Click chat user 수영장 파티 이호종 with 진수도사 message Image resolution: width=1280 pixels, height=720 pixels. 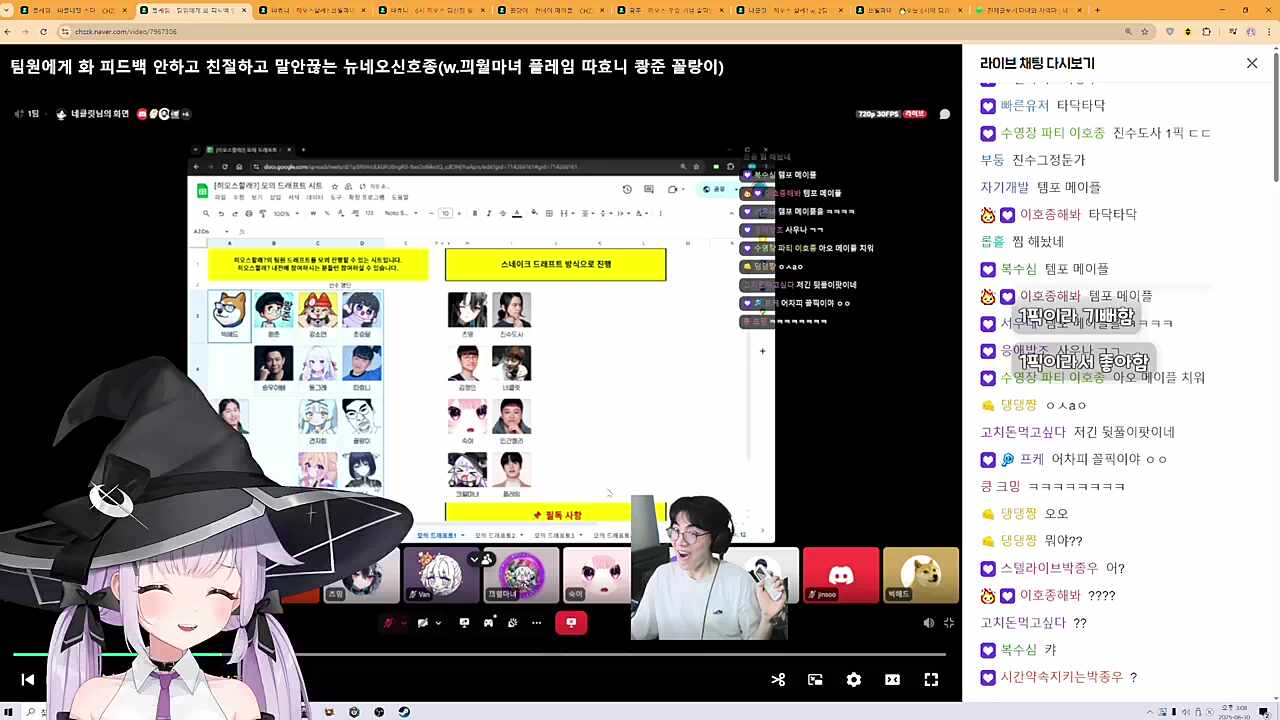[x=1052, y=133]
